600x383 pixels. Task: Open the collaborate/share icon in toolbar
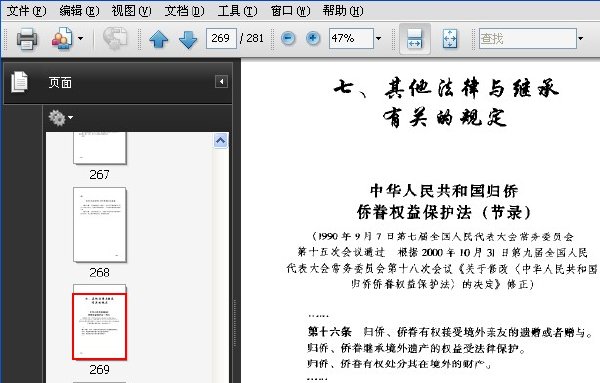click(62, 39)
